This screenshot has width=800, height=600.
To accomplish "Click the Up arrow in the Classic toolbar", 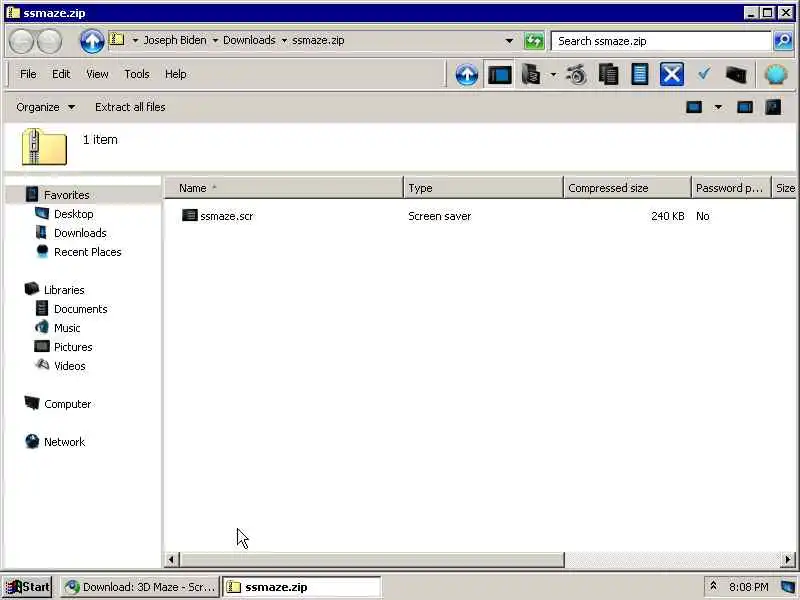I will (466, 75).
